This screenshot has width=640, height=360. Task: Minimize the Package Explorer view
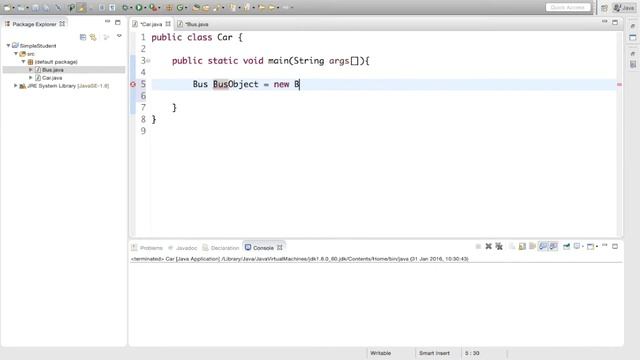pyautogui.click(x=107, y=22)
